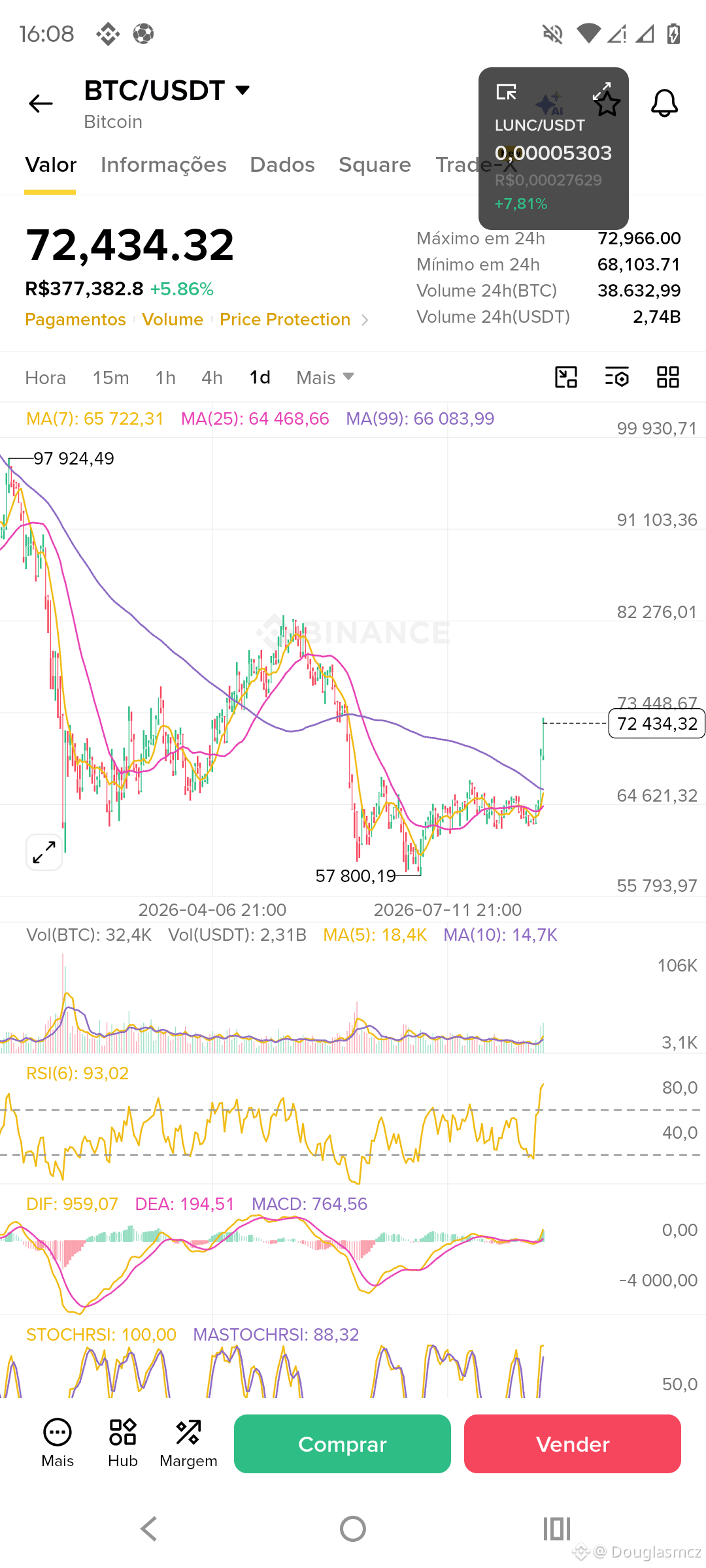
Task: Expand chart to fullscreen
Action: tap(44, 852)
